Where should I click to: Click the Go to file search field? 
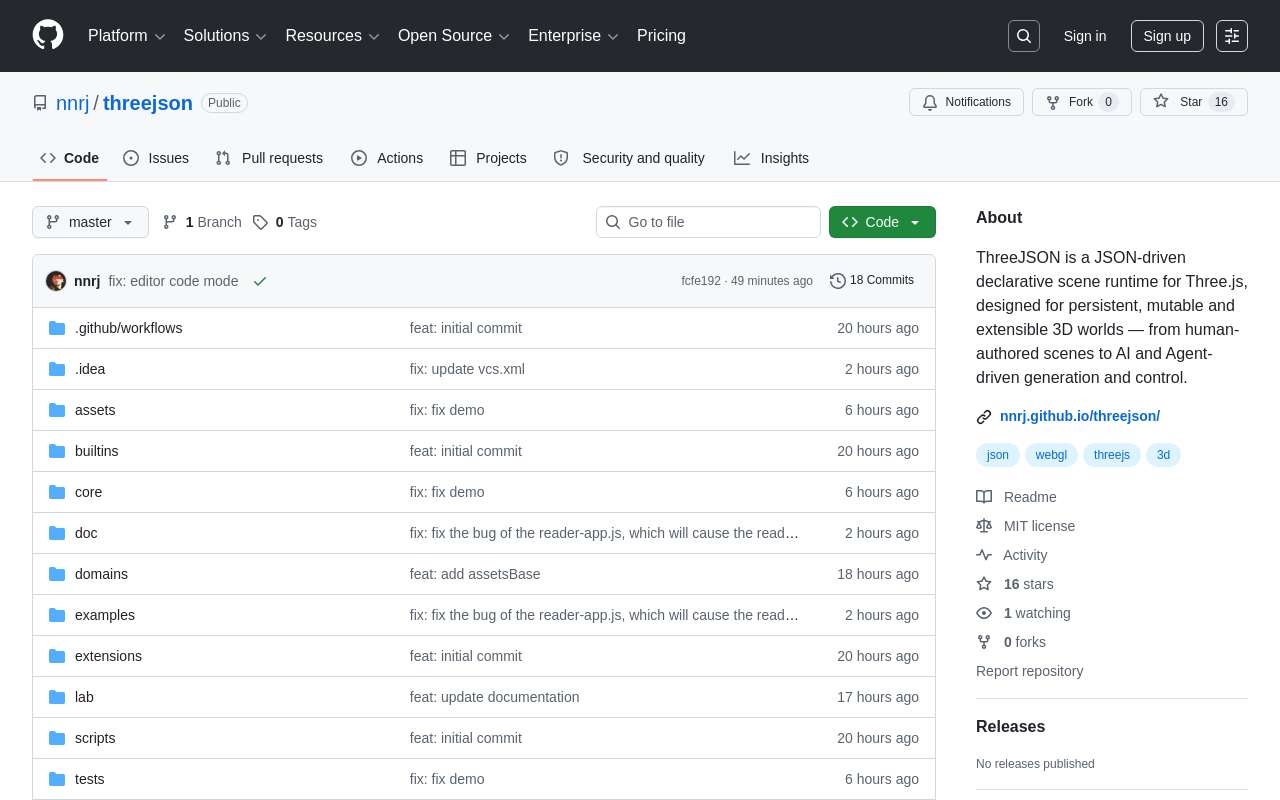click(708, 222)
